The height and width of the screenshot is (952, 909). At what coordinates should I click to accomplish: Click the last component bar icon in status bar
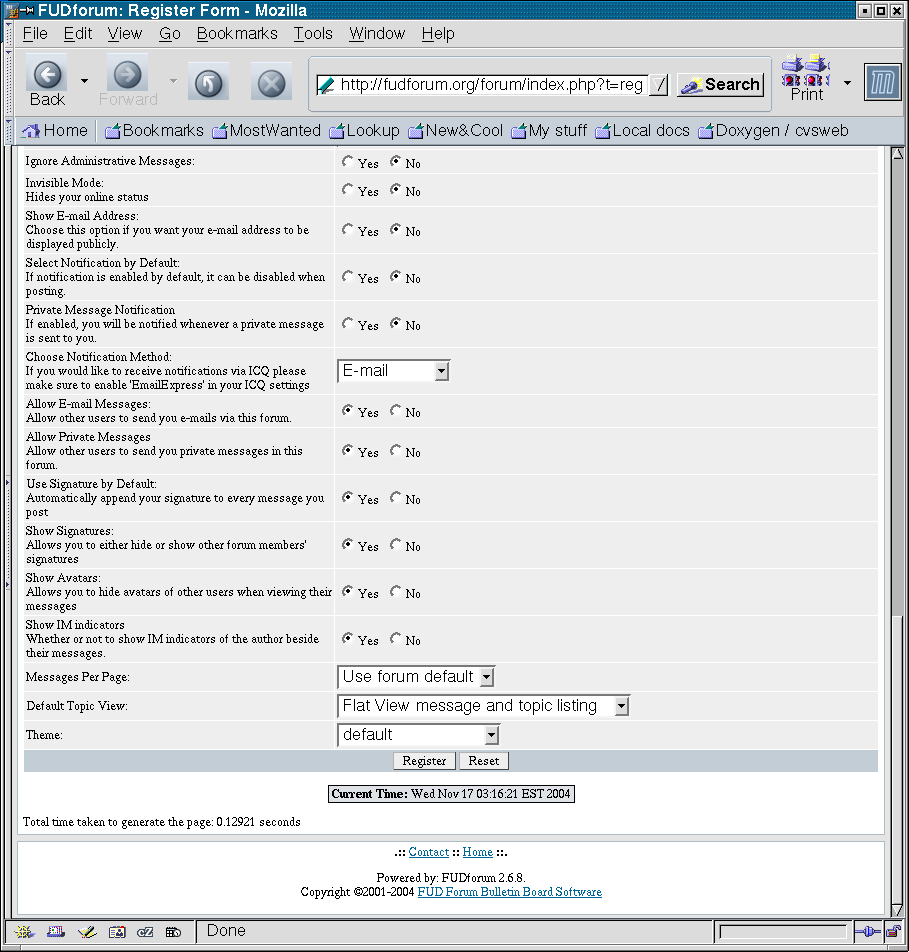point(174,931)
